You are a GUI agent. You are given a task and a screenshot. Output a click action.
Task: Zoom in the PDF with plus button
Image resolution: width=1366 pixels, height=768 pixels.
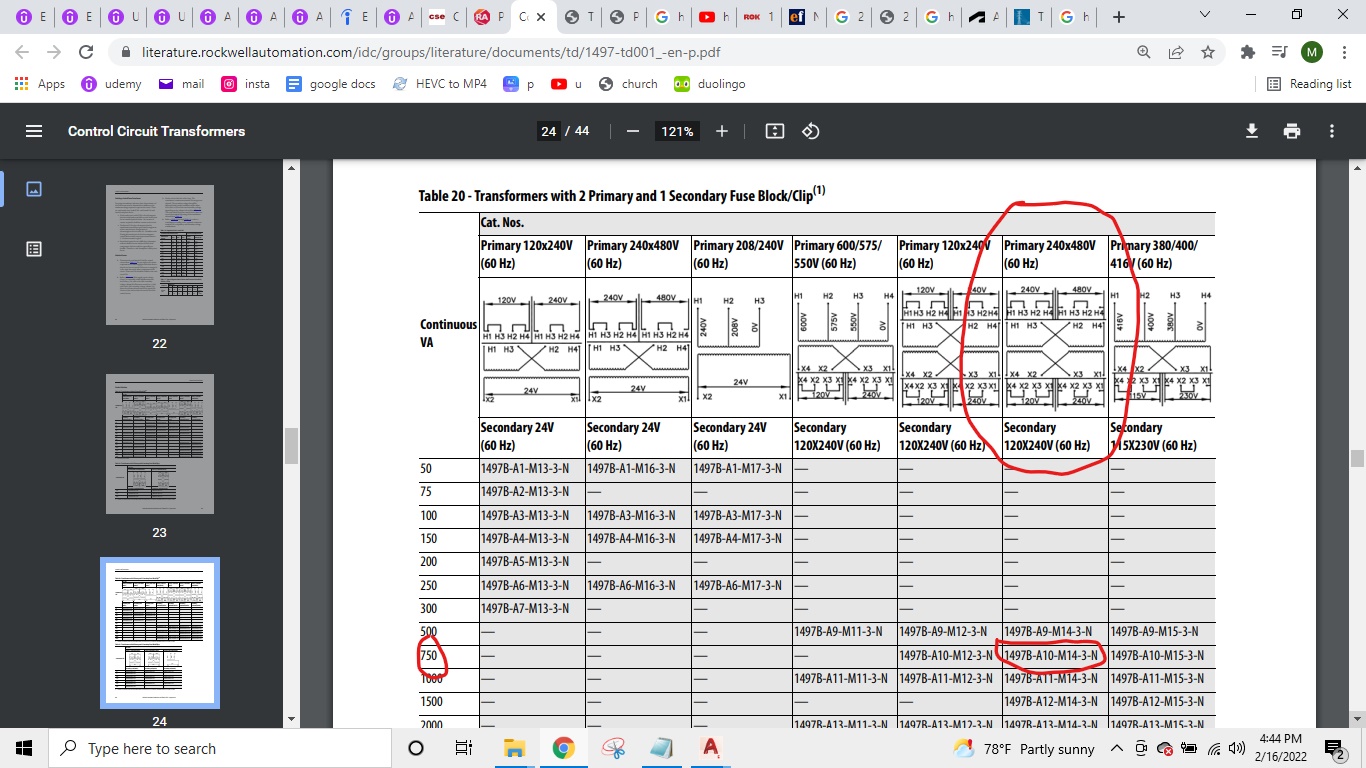722,131
